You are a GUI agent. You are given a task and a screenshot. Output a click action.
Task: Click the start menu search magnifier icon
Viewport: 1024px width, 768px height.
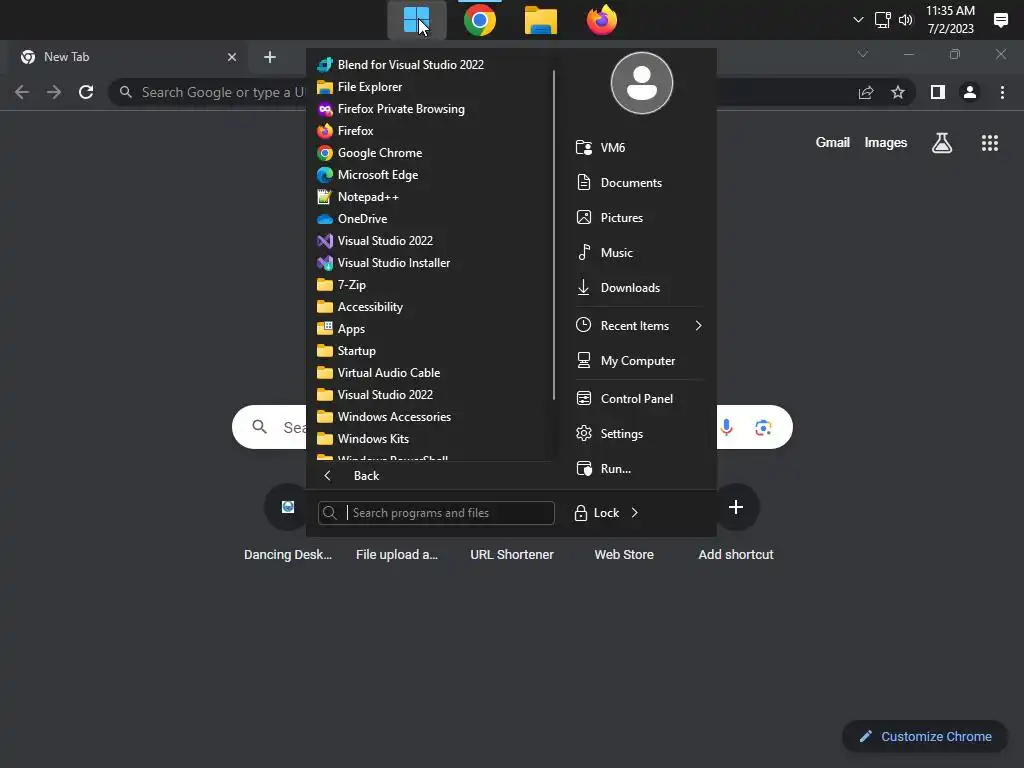click(x=330, y=513)
